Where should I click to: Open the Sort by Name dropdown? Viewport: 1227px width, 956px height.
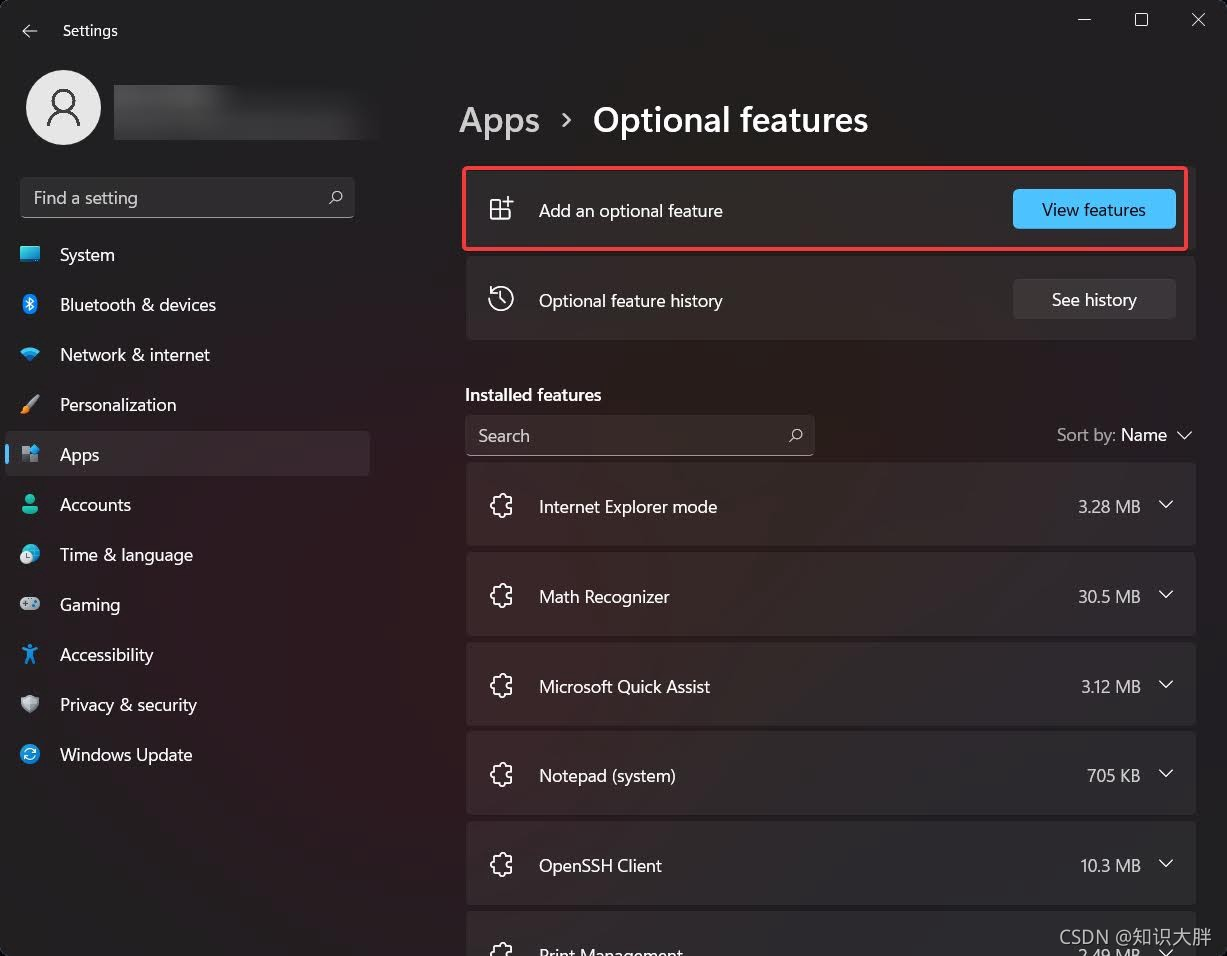[1125, 435]
